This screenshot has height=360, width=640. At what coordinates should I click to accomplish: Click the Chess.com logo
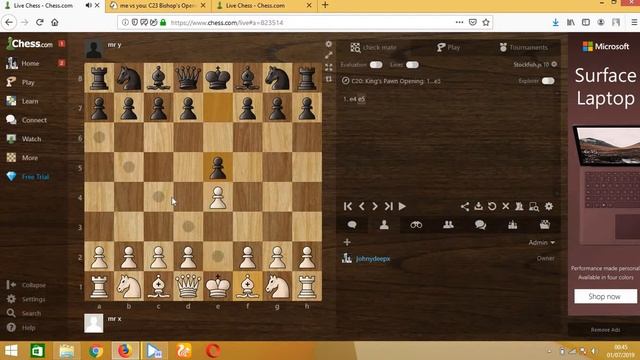(29, 43)
